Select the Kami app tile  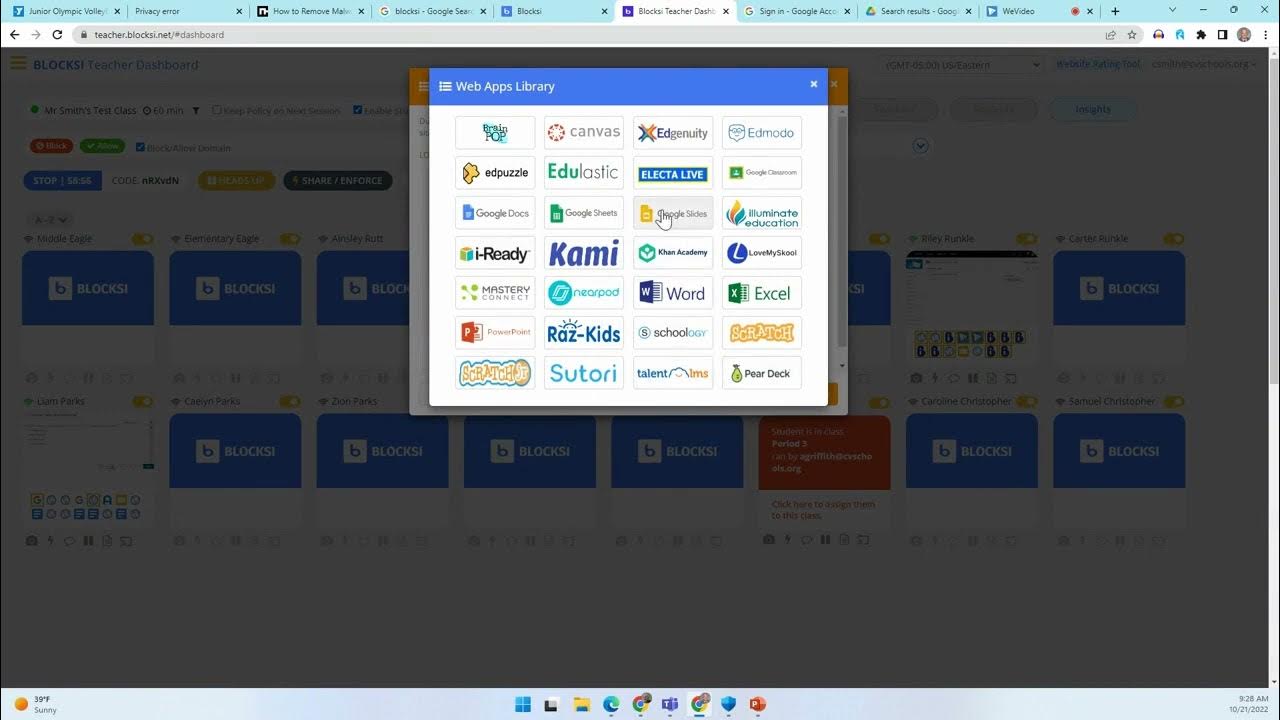(x=584, y=253)
